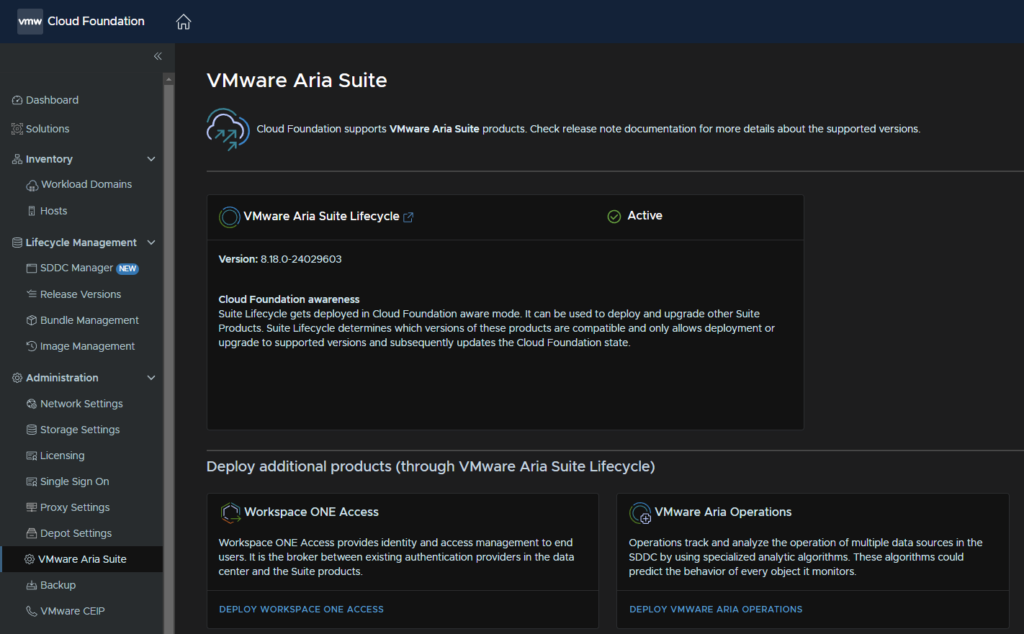Click the Workspace ONE Access product icon

click(x=231, y=513)
